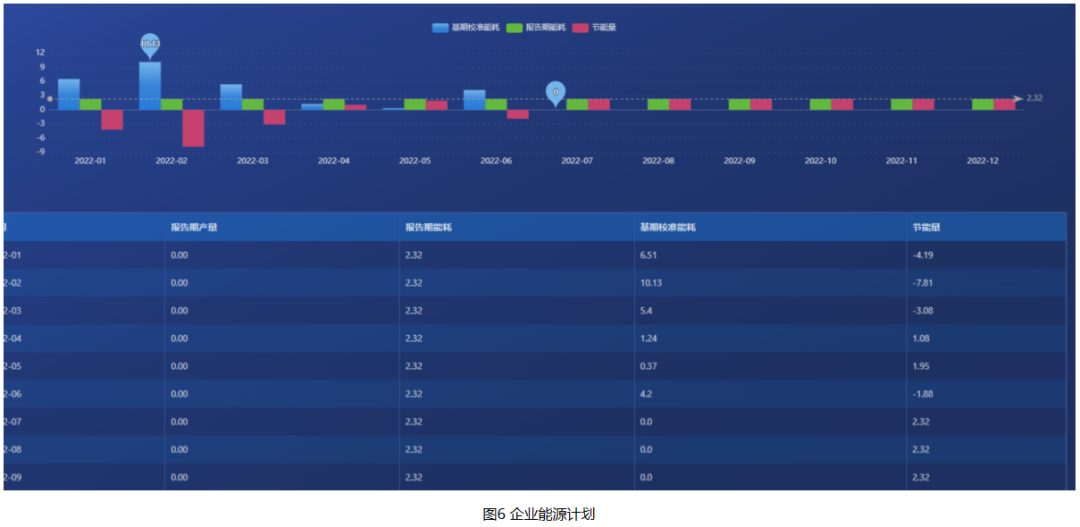This screenshot has height=527, width=1080.
Task: Click the 12 y-axis tick label
Action: 41,53
